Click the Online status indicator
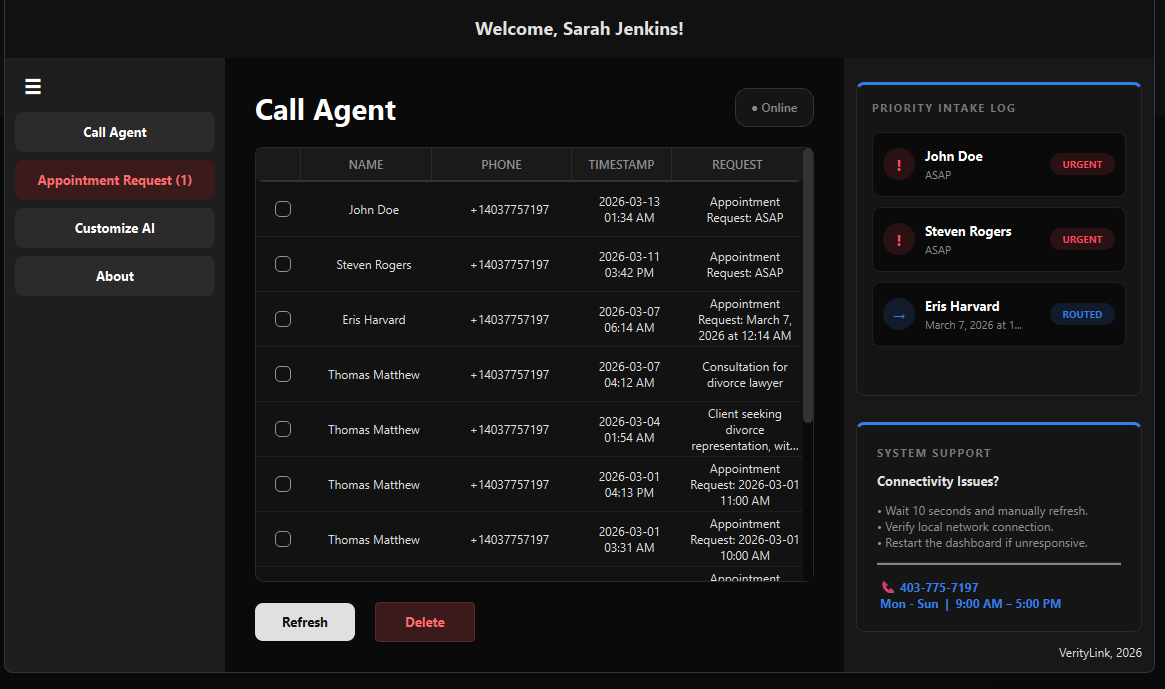 point(774,107)
